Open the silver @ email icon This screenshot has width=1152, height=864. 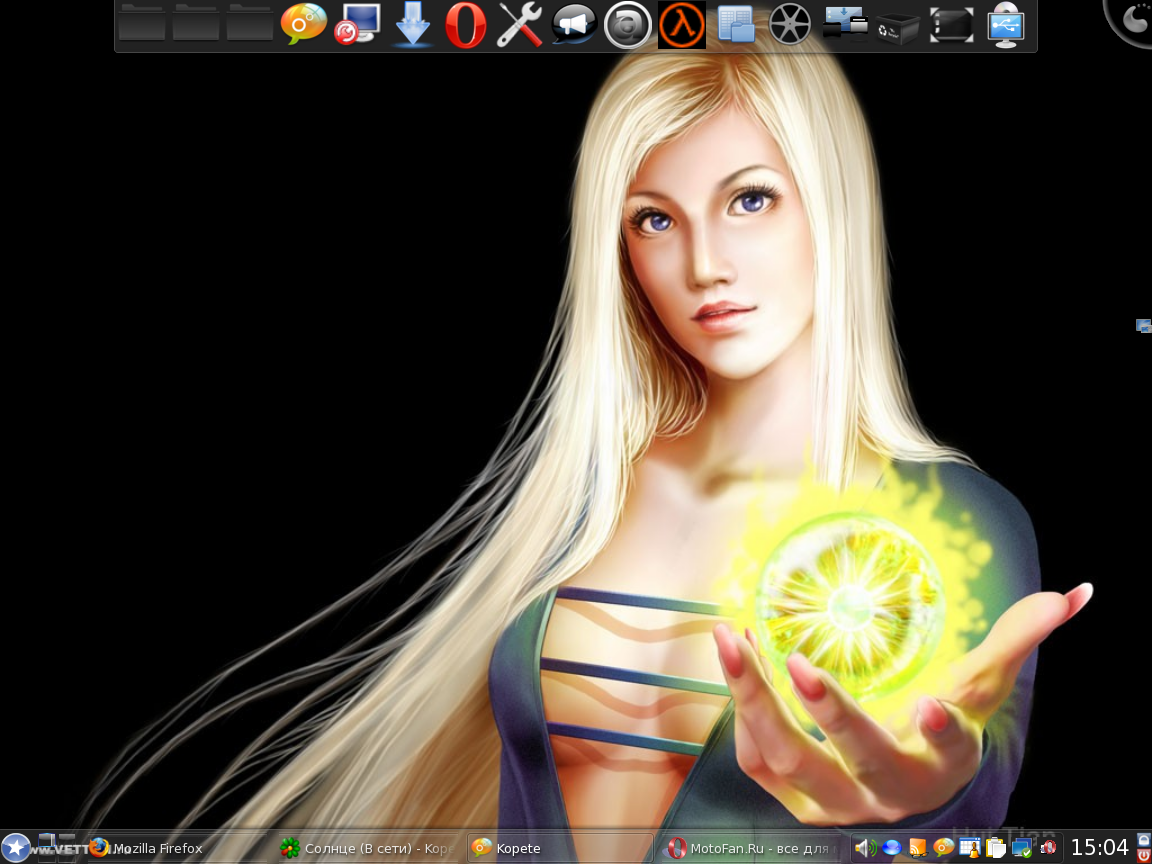pos(627,25)
